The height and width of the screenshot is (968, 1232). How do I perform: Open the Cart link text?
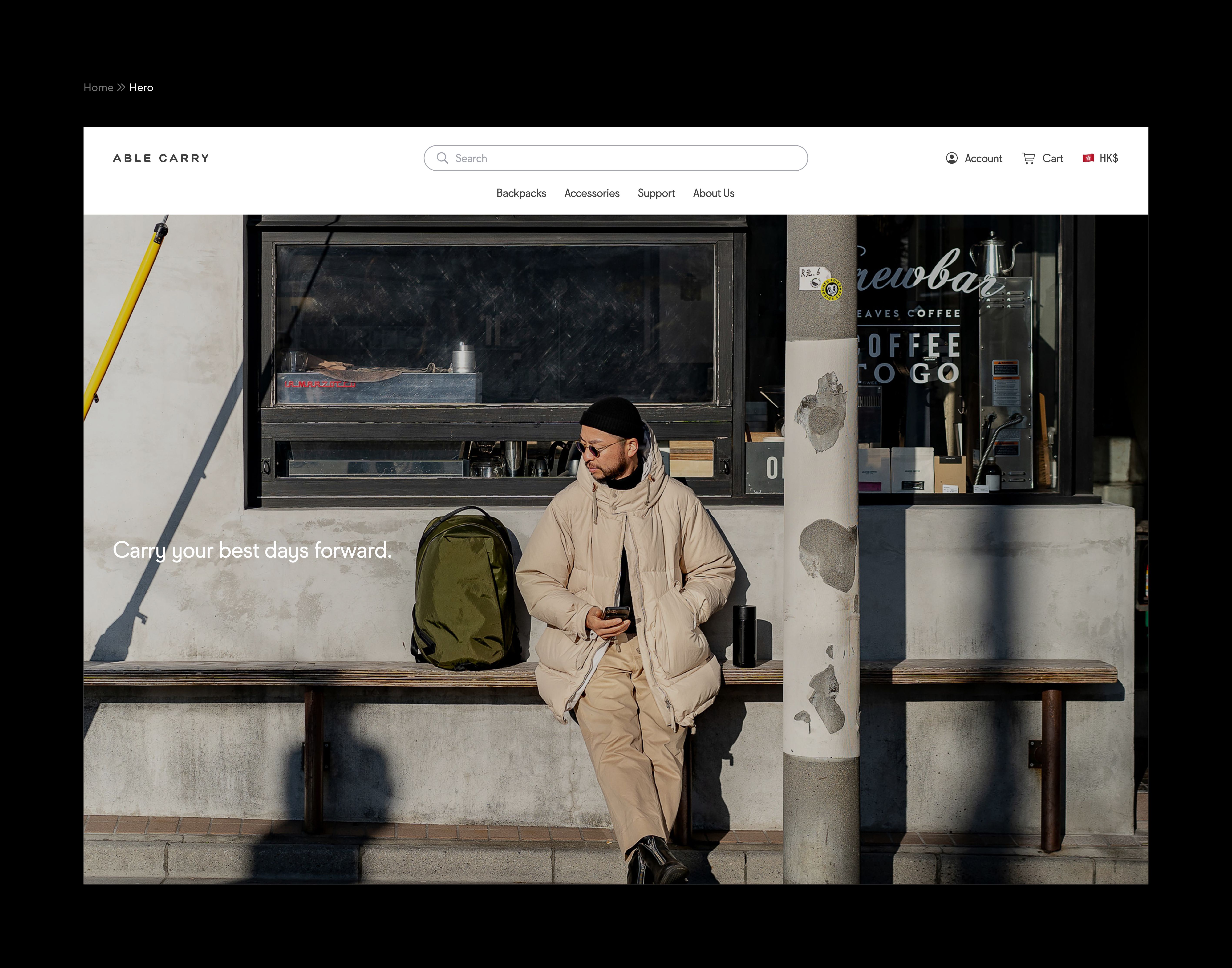click(x=1053, y=158)
